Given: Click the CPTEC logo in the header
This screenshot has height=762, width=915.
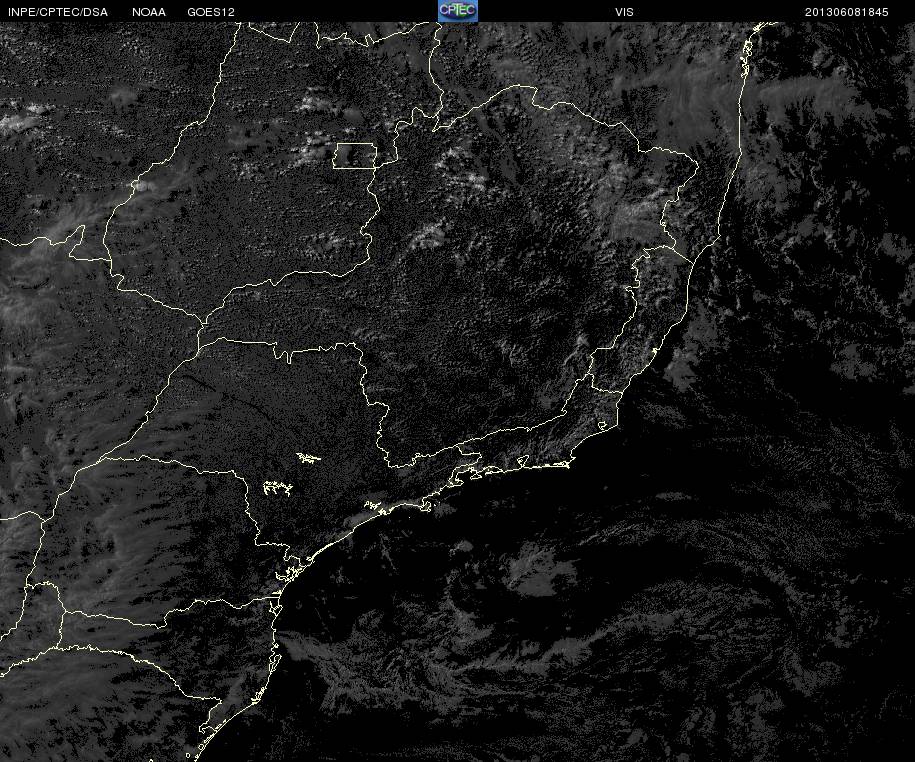Looking at the screenshot, I should coord(458,11).
